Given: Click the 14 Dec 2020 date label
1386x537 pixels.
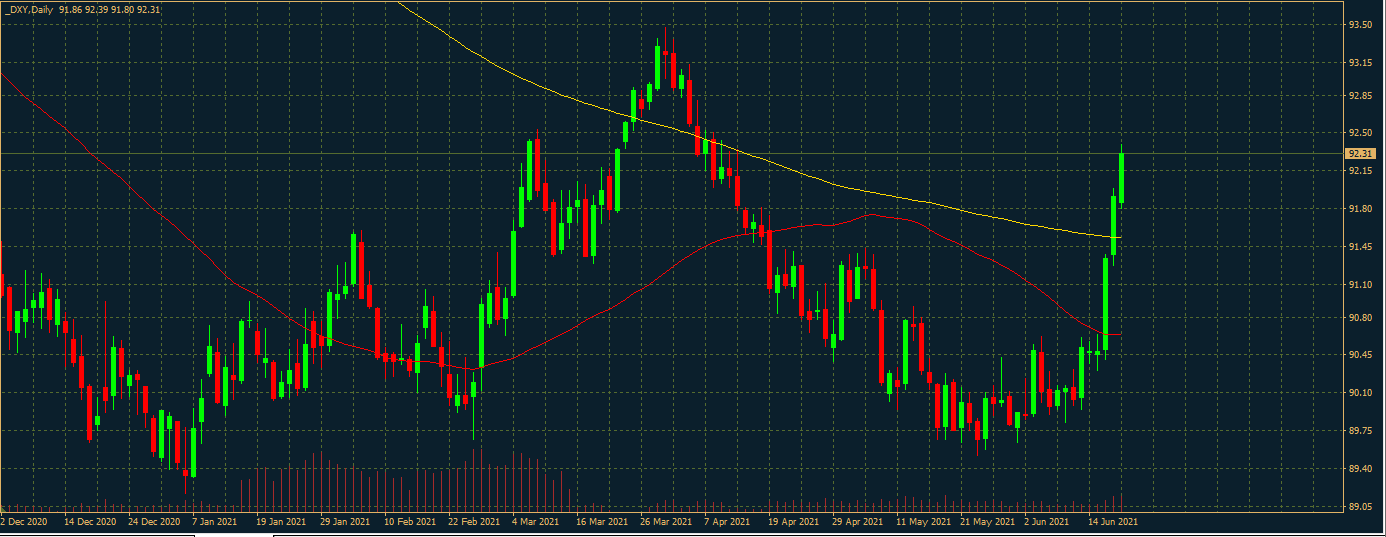Looking at the screenshot, I should (90, 522).
